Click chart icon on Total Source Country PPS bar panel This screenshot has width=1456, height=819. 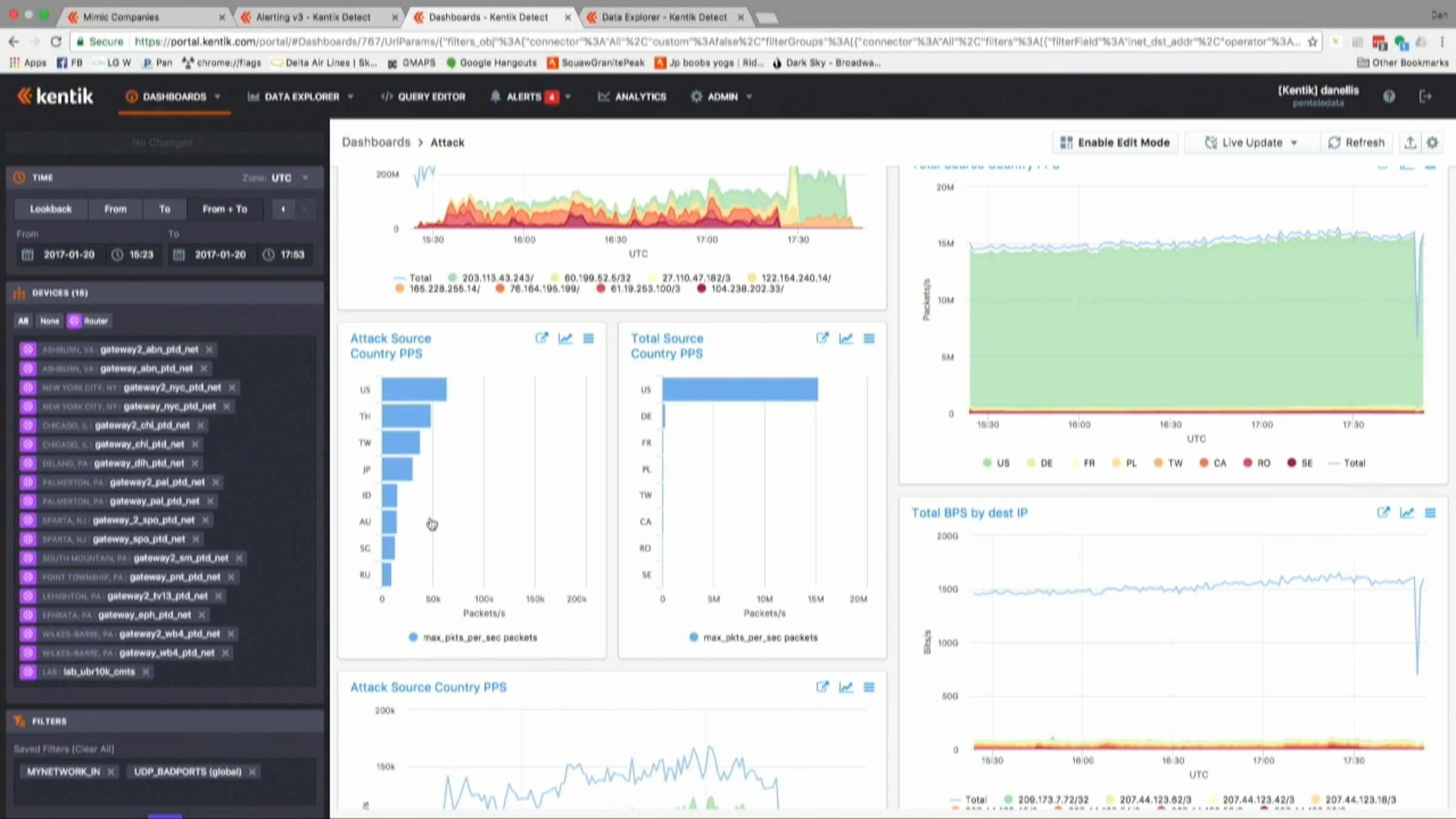tap(846, 339)
